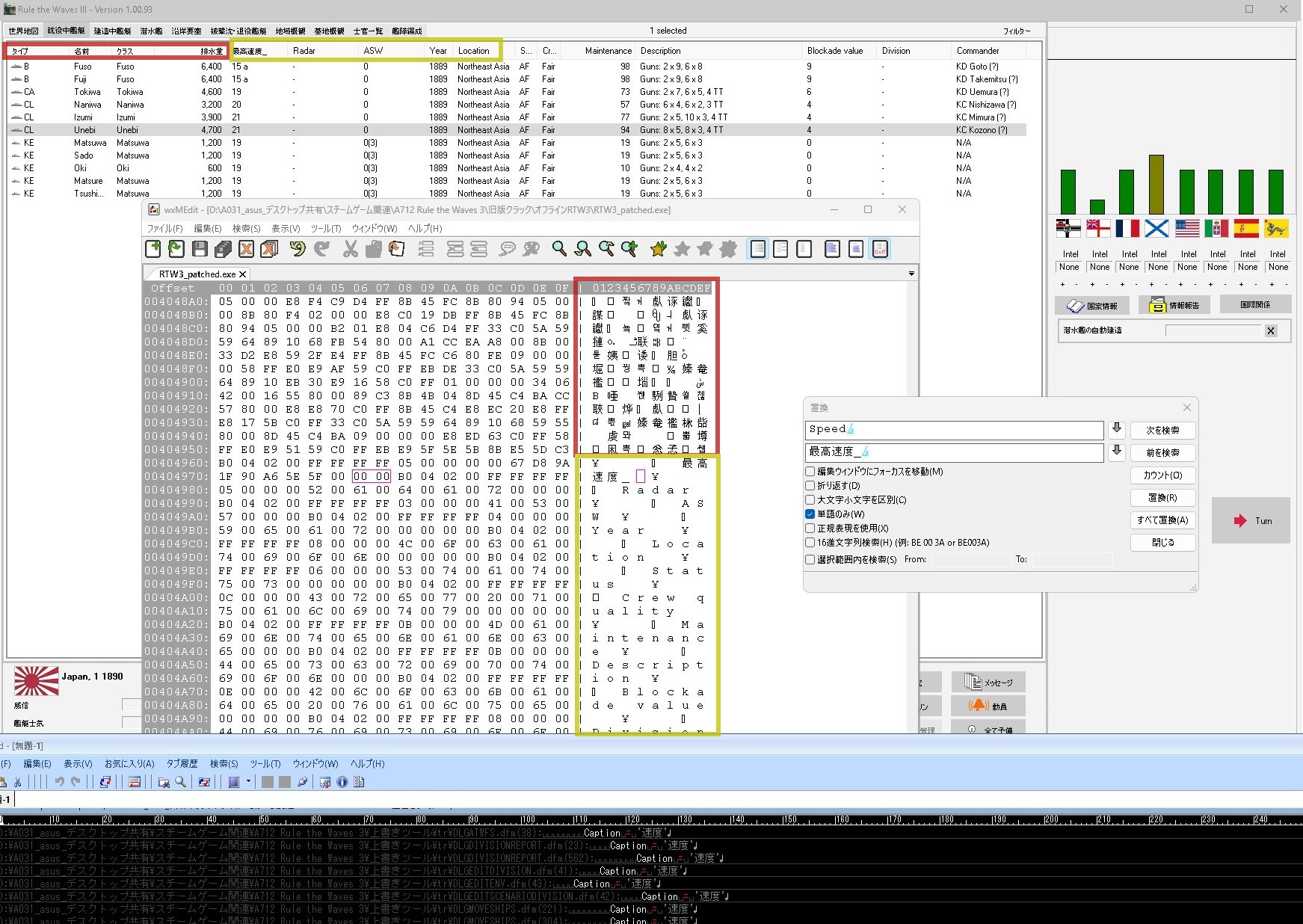This screenshot has width=1303, height=924.
Task: Click the Save file floppy disk icon
Action: coord(200,249)
